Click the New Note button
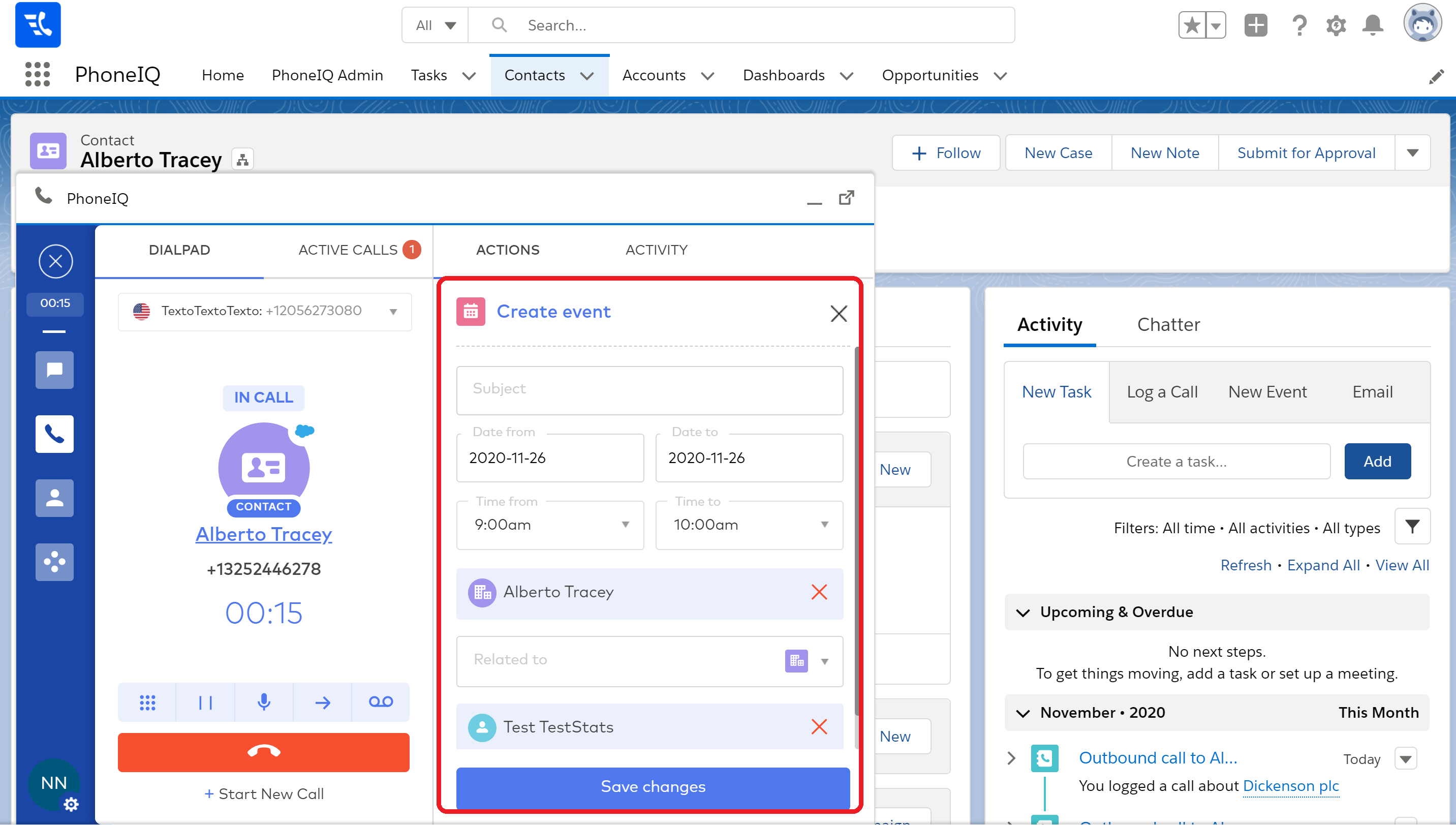The width and height of the screenshot is (1456, 825). 1165,153
